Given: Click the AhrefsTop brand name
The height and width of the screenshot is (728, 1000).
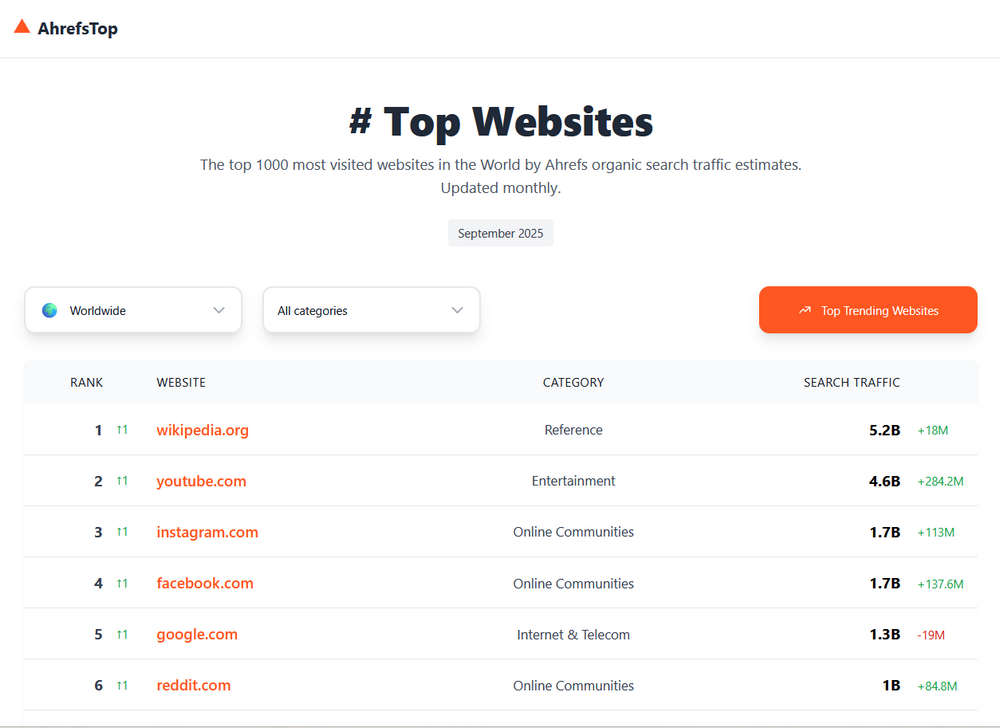Looking at the screenshot, I should pyautogui.click(x=78, y=29).
